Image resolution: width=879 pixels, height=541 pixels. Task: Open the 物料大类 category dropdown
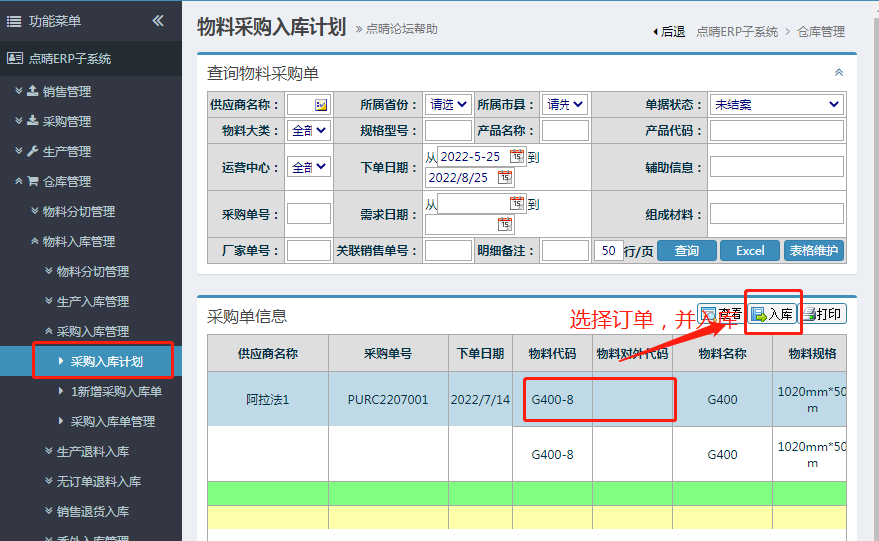[308, 130]
